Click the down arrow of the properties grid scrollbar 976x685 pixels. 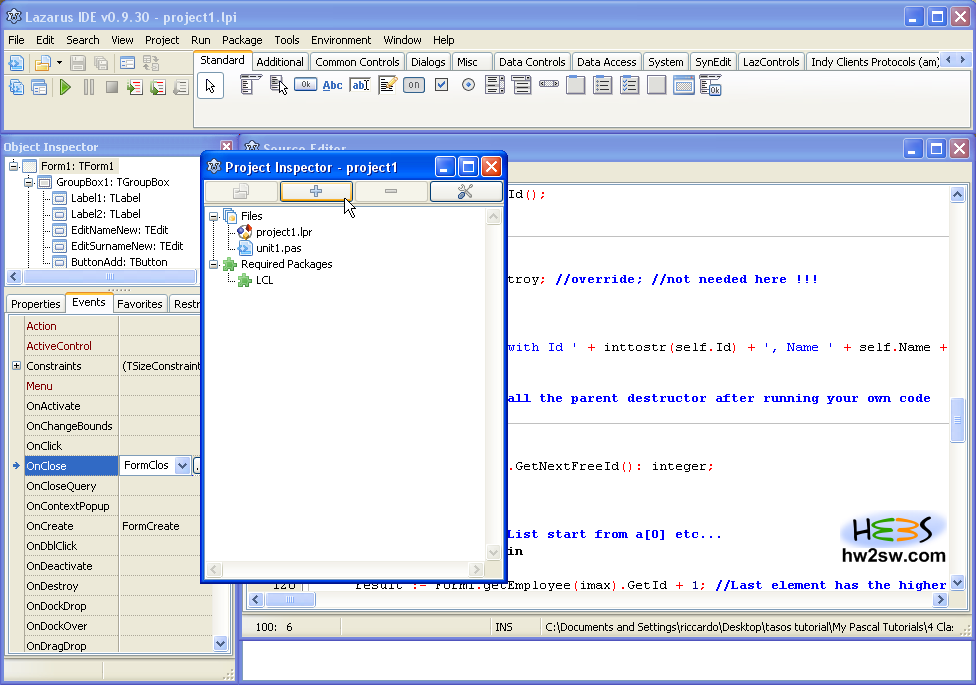coord(220,644)
